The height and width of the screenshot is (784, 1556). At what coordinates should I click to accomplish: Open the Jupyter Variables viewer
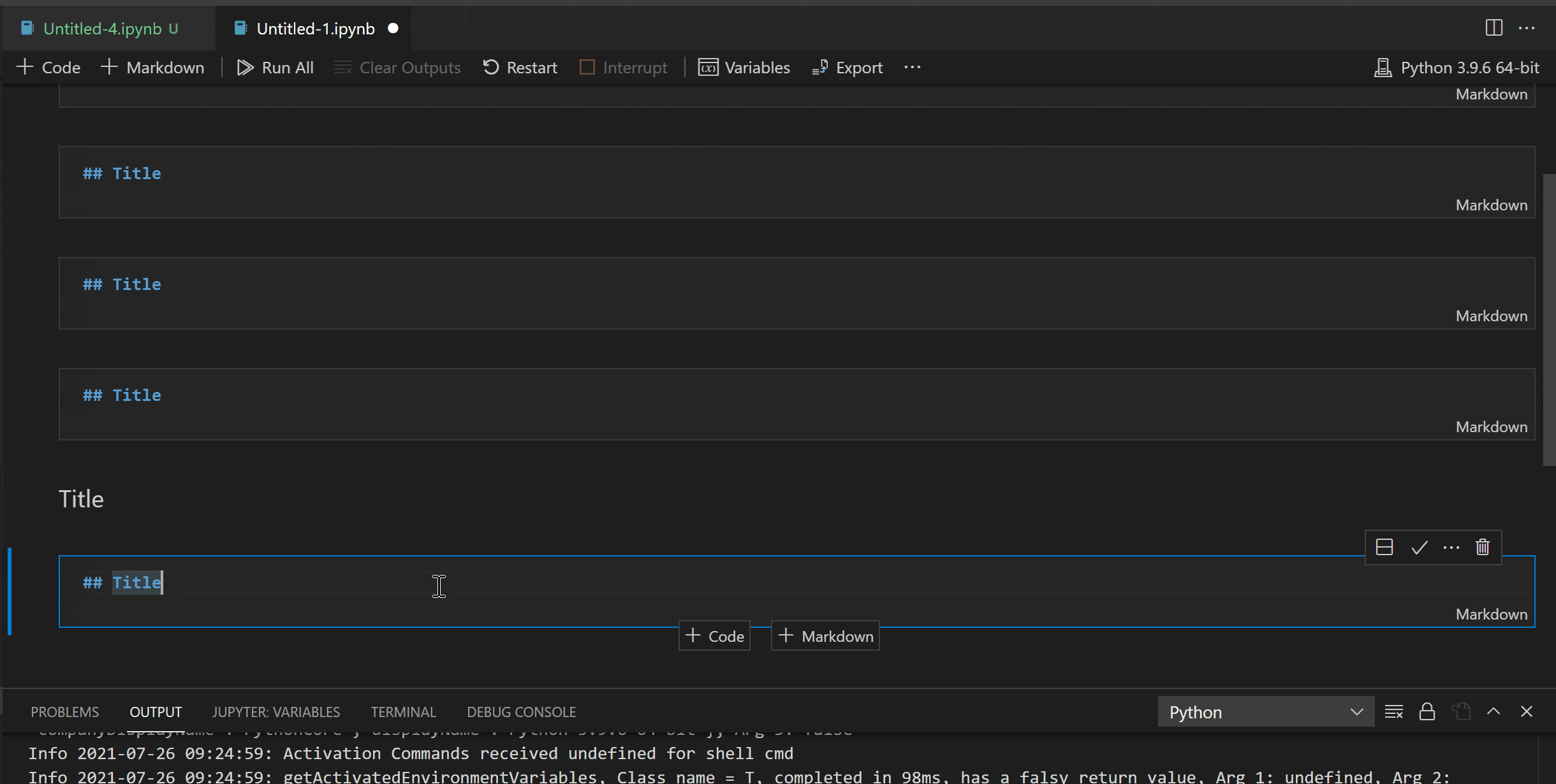744,67
